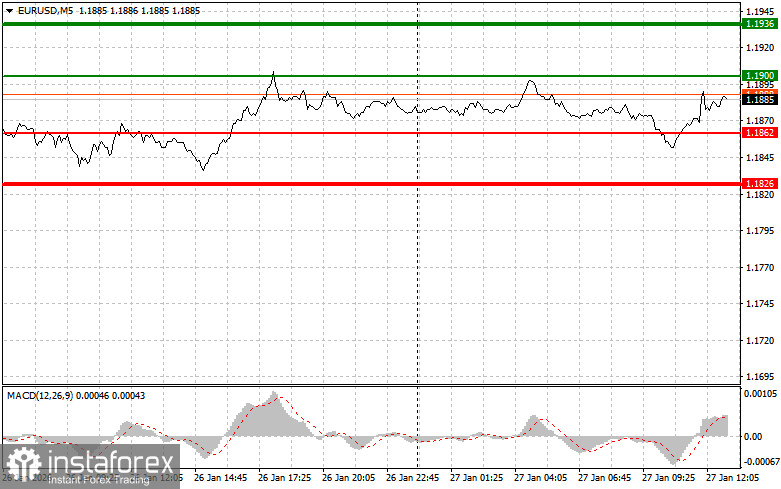Click the 27 Jan 04:05 time label

coord(540,478)
